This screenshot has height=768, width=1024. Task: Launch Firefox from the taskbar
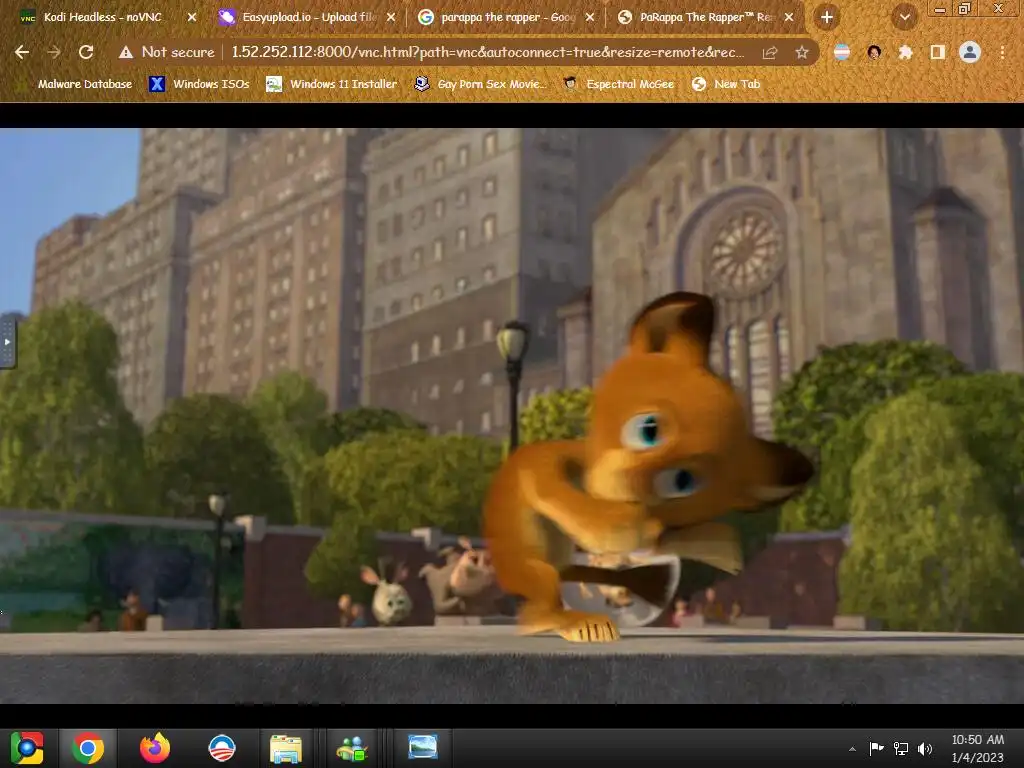[x=155, y=748]
